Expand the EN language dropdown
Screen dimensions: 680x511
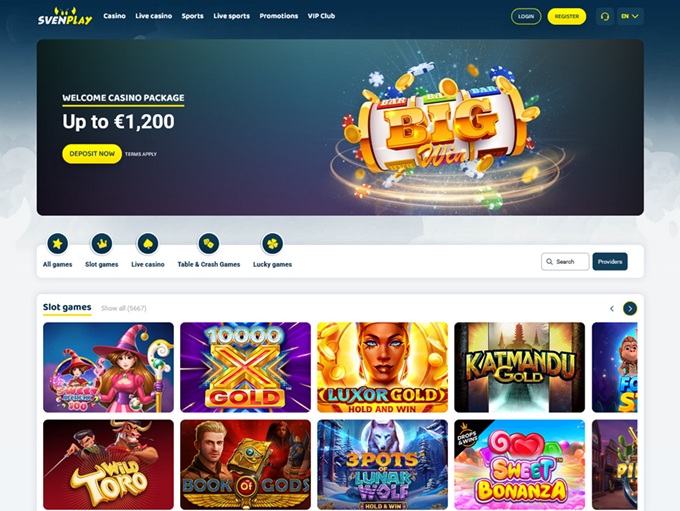tap(630, 16)
